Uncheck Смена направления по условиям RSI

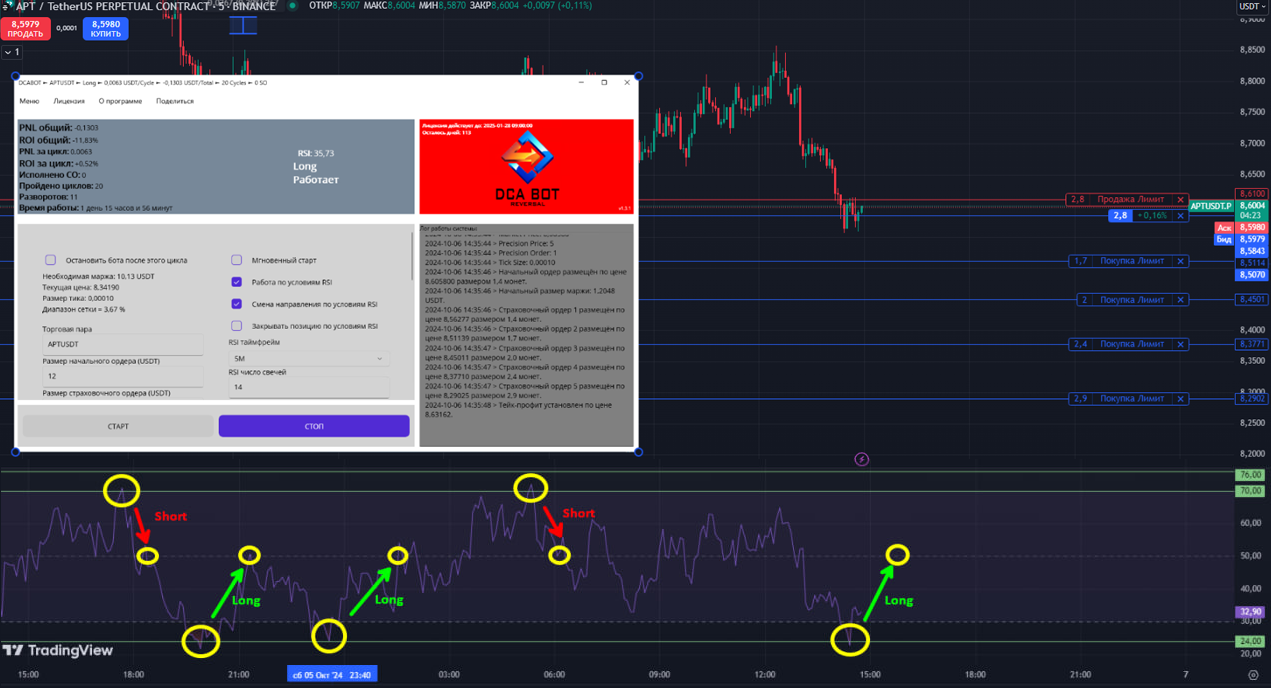(x=236, y=304)
